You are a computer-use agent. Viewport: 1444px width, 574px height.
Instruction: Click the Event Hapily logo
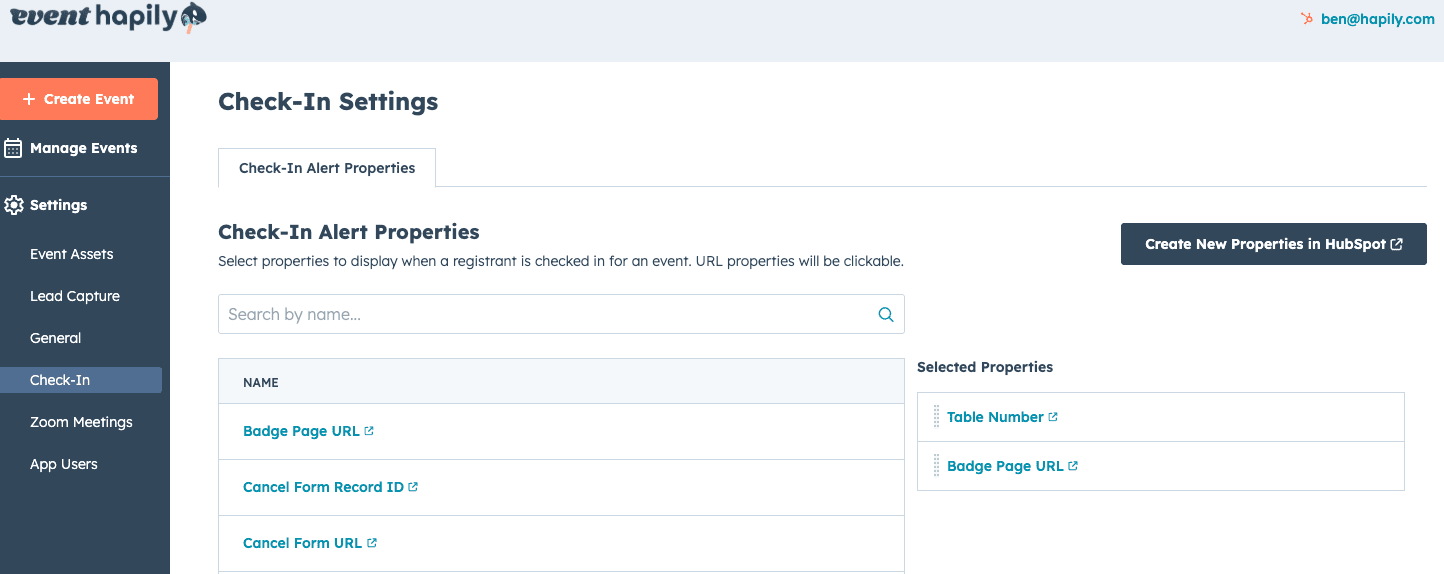pos(108,17)
